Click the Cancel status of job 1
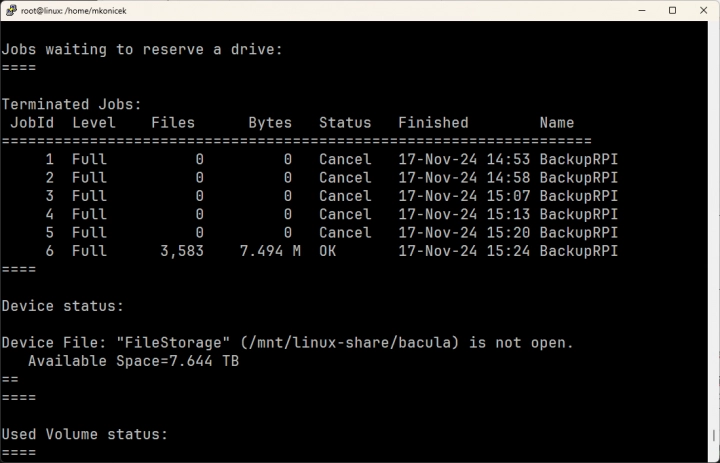Viewport: 720px width, 463px height. tap(345, 159)
